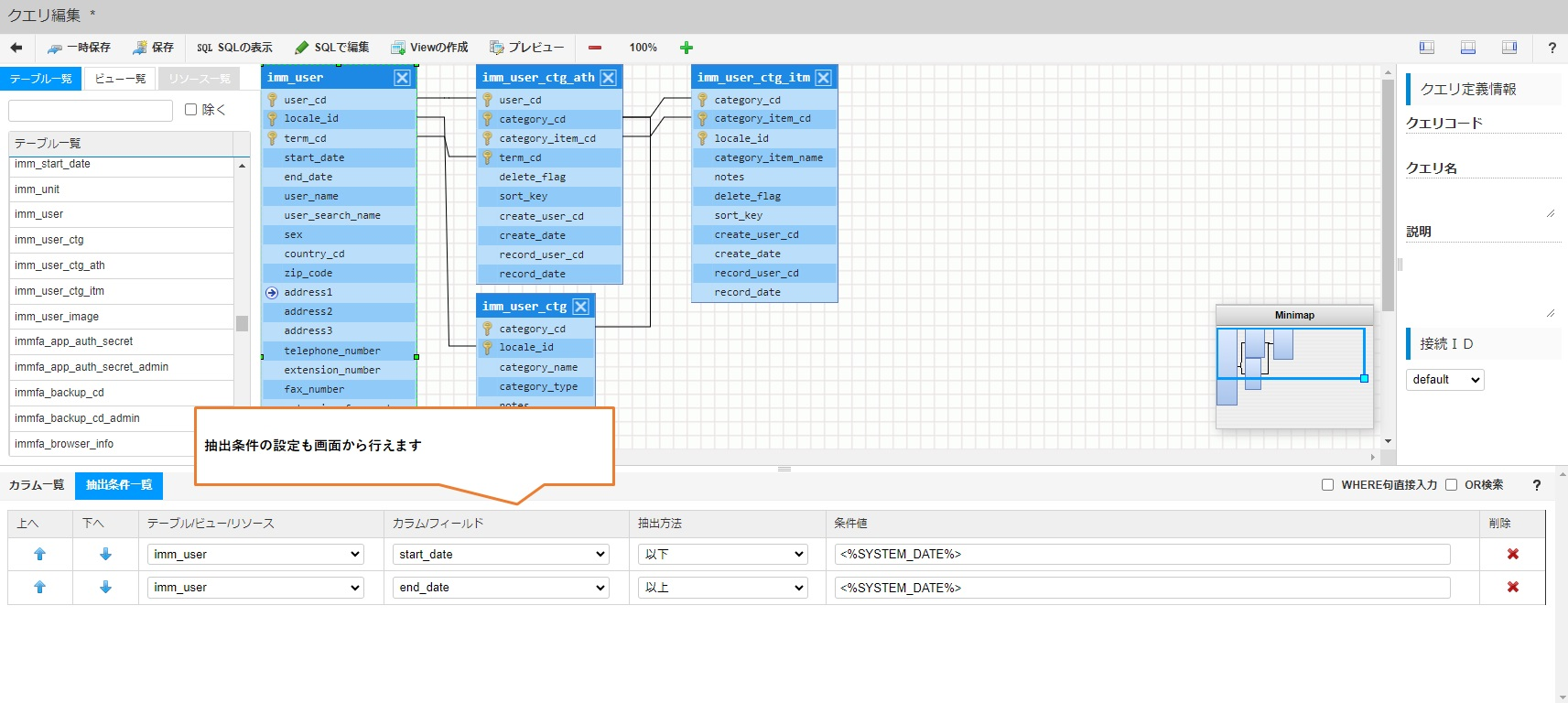1568x703 pixels.
Task: Switch to the カラム一覧 tab
Action: click(x=37, y=485)
